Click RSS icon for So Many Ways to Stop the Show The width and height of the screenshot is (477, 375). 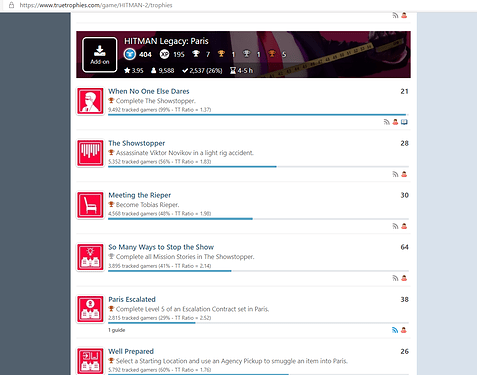(x=395, y=278)
